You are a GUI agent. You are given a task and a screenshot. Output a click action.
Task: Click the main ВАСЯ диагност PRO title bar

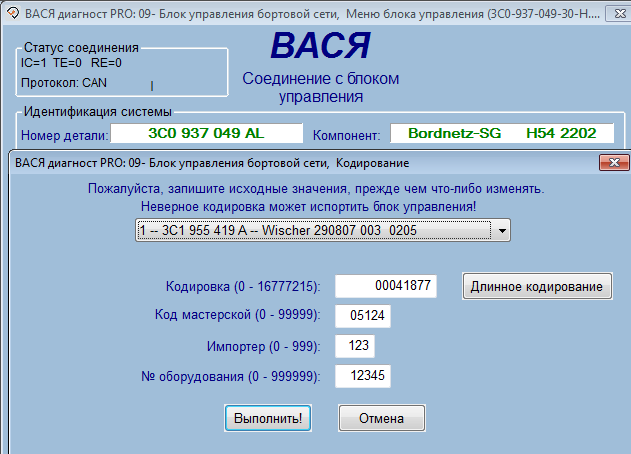point(300,11)
